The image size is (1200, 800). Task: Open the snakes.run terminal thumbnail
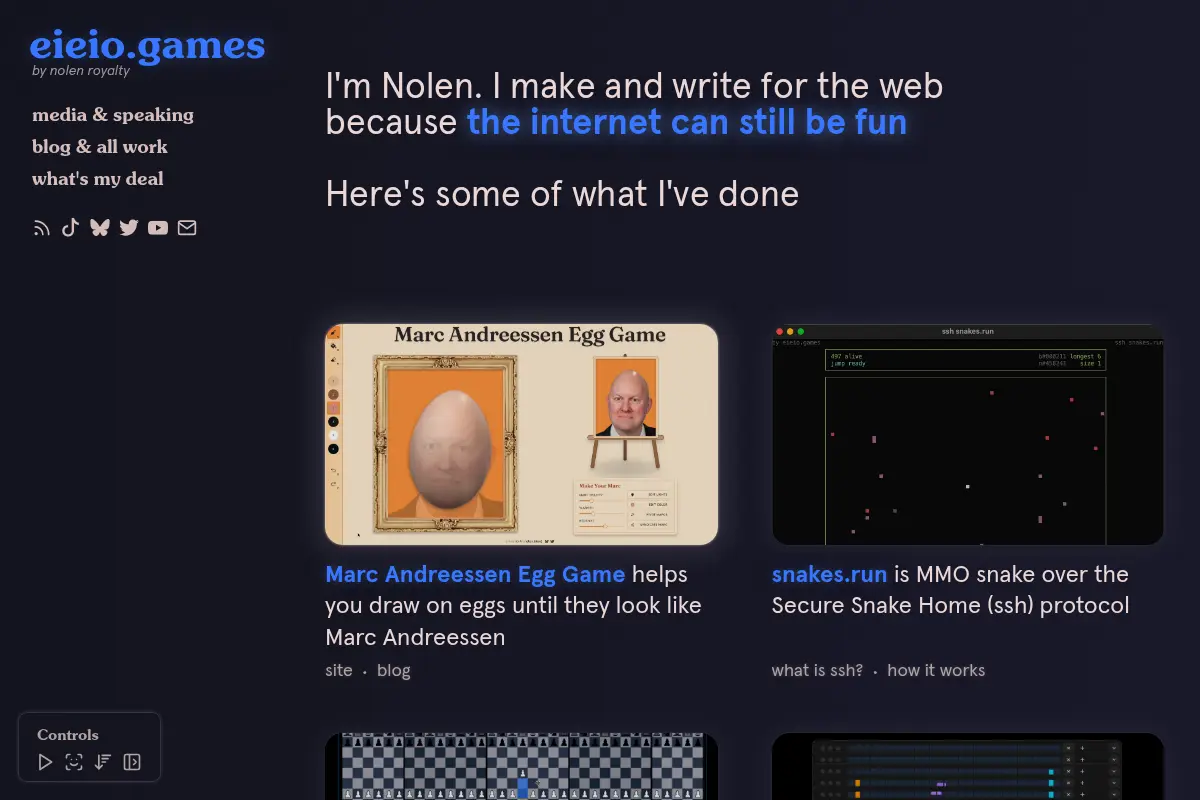tap(968, 434)
